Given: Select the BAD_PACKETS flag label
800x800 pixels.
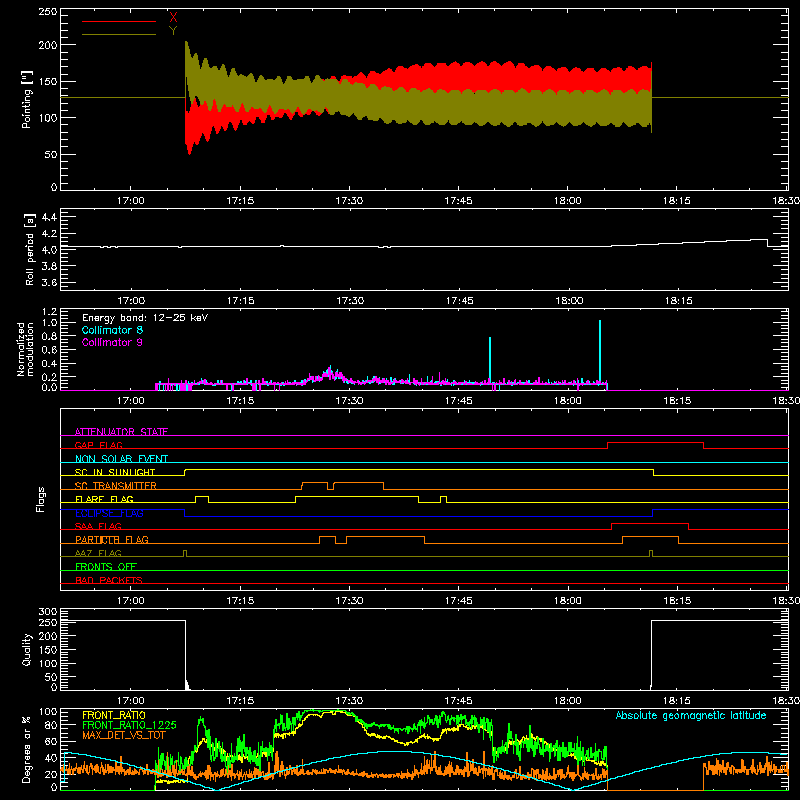Looking at the screenshot, I should (109, 580).
